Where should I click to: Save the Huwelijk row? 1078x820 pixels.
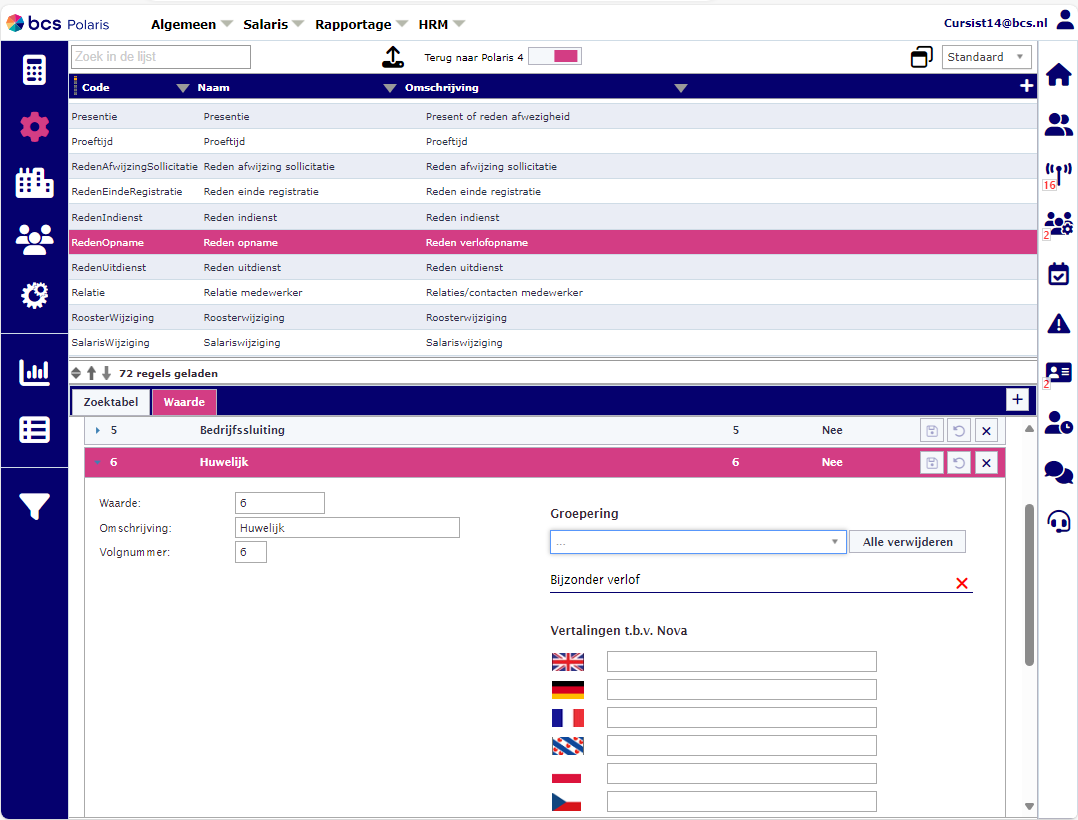(x=932, y=463)
